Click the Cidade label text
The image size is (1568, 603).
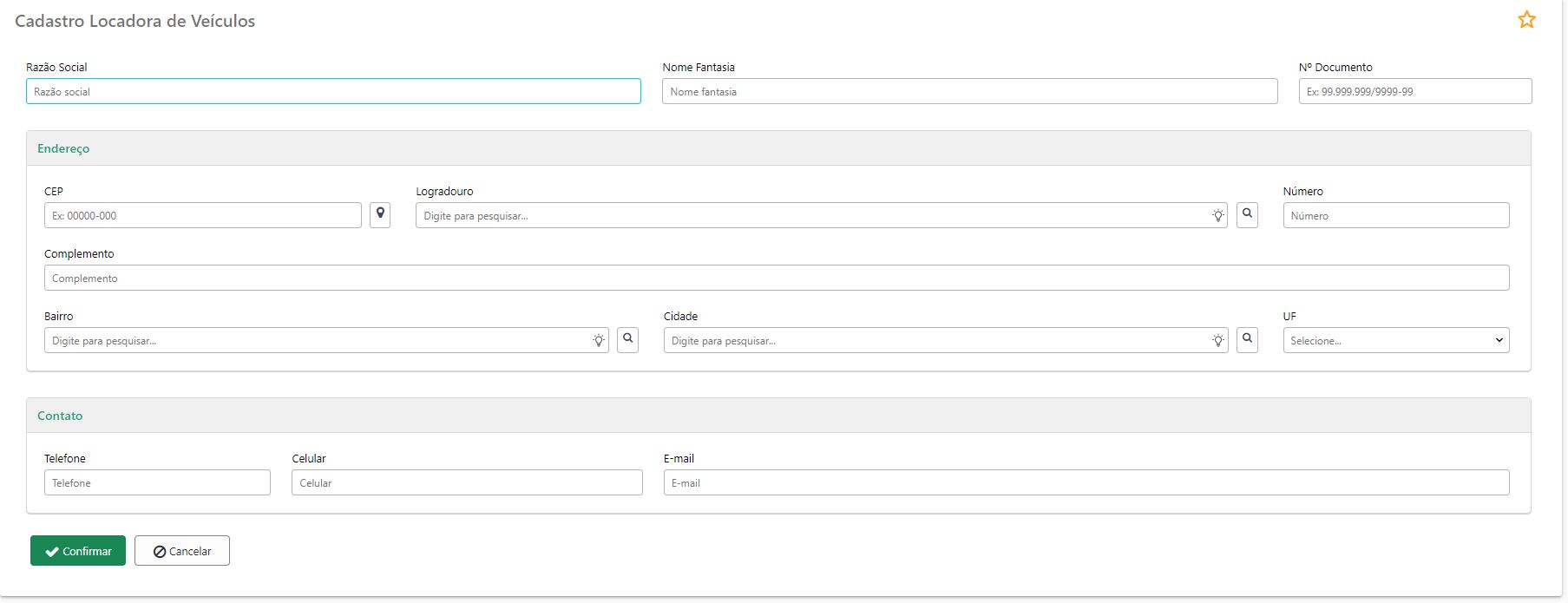(x=681, y=316)
